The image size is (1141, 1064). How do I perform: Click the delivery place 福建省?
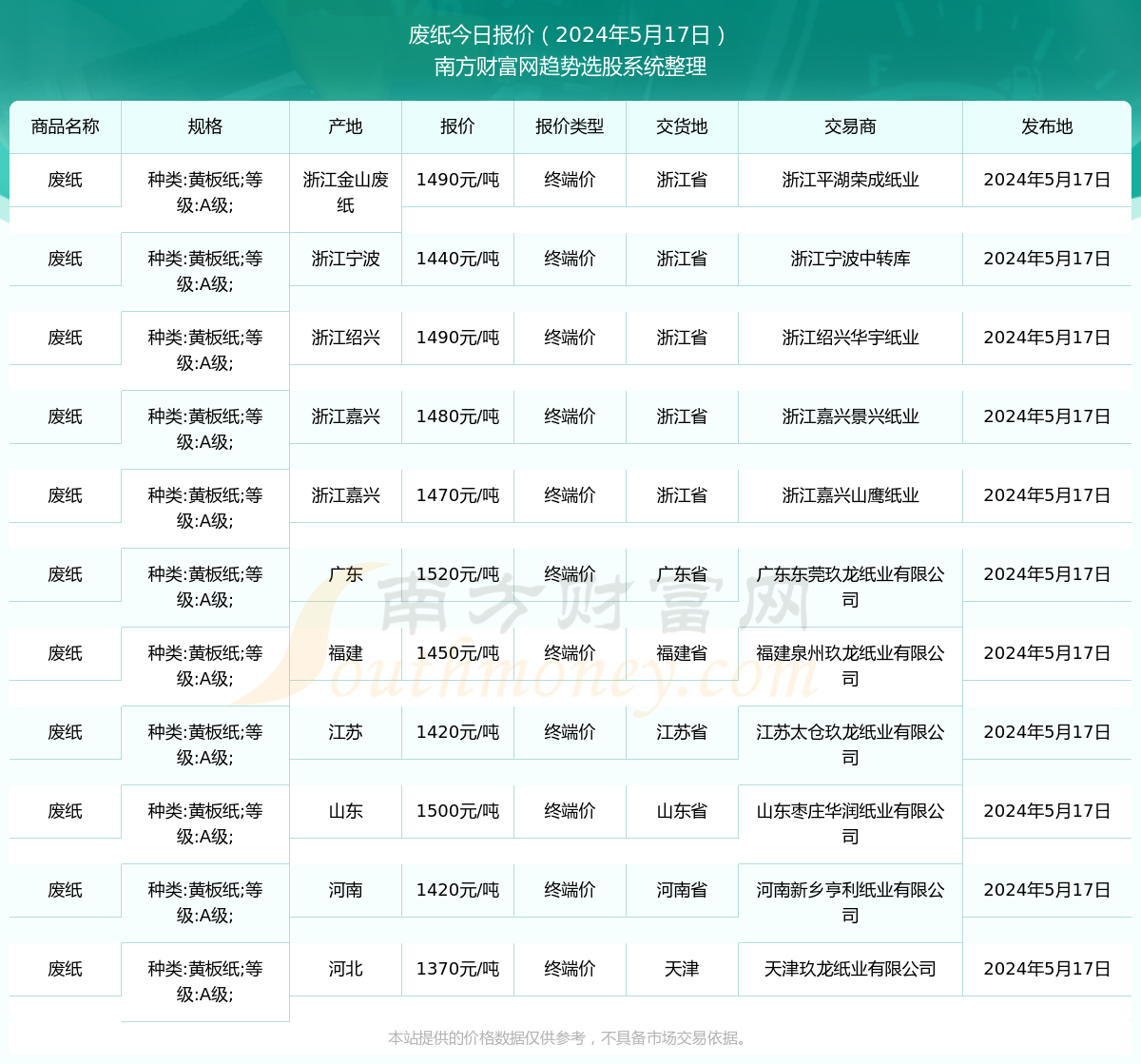[682, 653]
